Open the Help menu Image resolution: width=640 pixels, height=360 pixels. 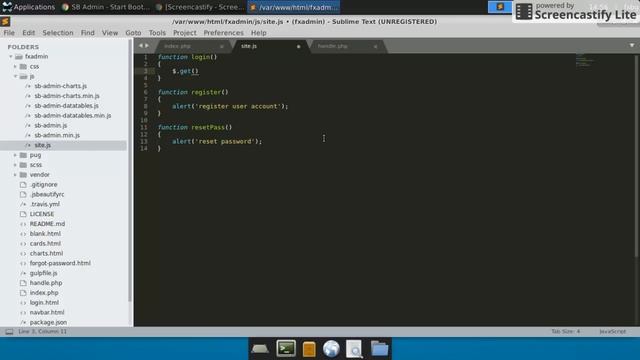[258, 33]
